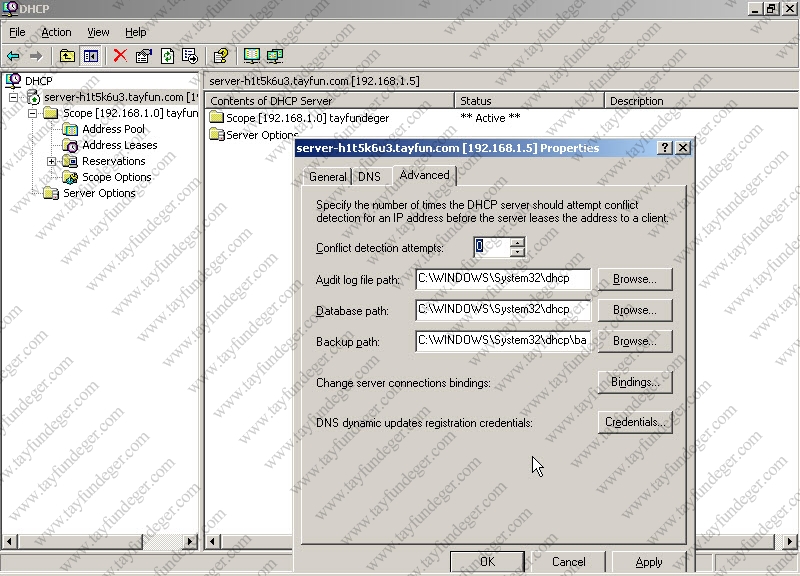Decrease conflict detection attempts with down arrow

517,252
